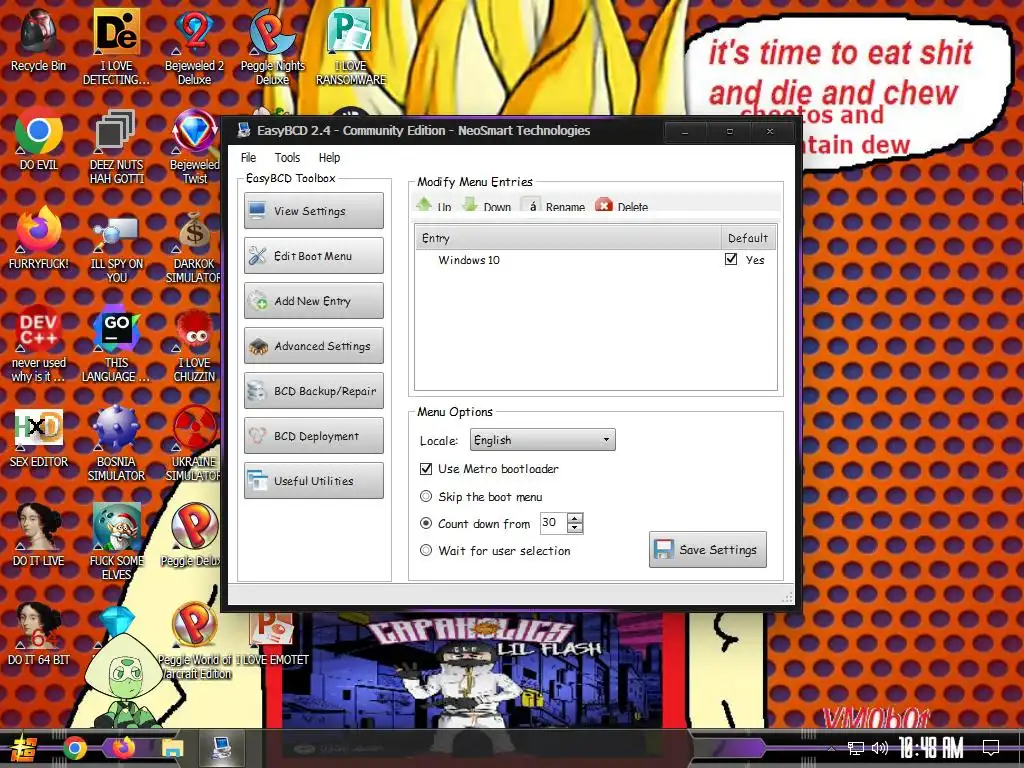Select the Bejeweled 2 Deluxe desktop icon
The width and height of the screenshot is (1024, 768).
pos(194,47)
